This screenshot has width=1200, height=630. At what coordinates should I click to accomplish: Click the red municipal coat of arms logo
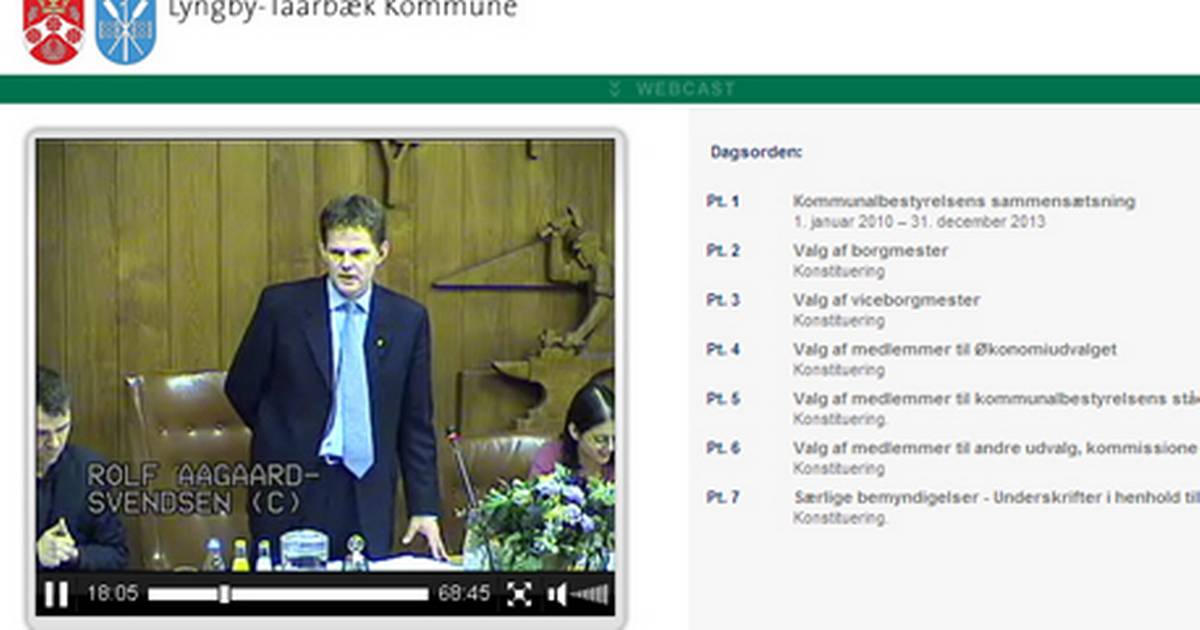coord(53,31)
